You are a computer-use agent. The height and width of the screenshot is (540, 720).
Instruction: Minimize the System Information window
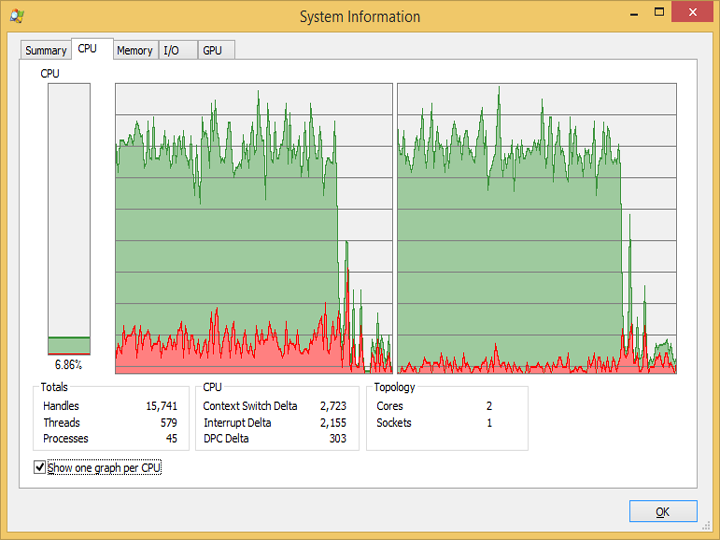634,14
